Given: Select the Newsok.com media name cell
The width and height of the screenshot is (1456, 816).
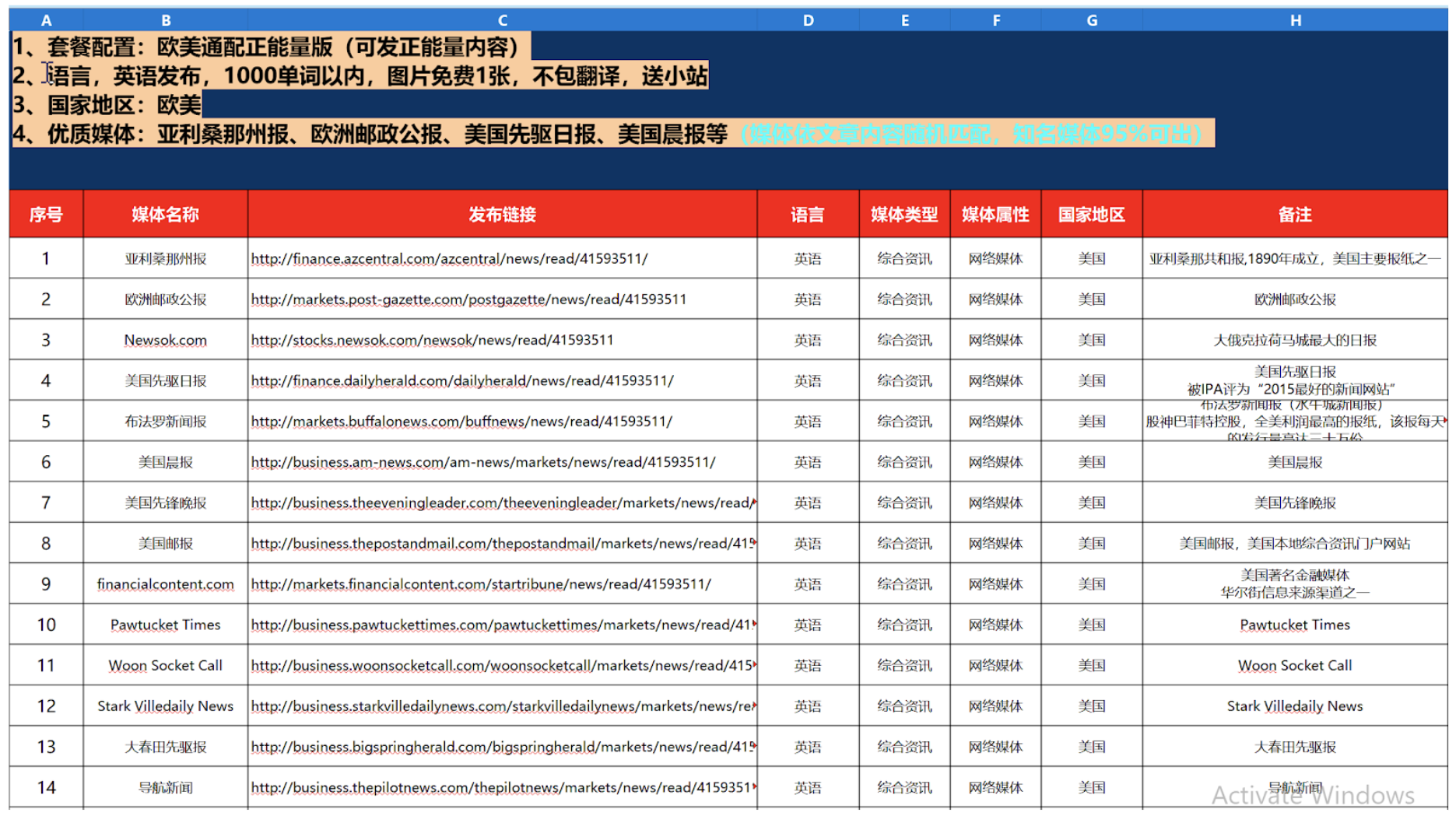Looking at the screenshot, I should point(166,340).
